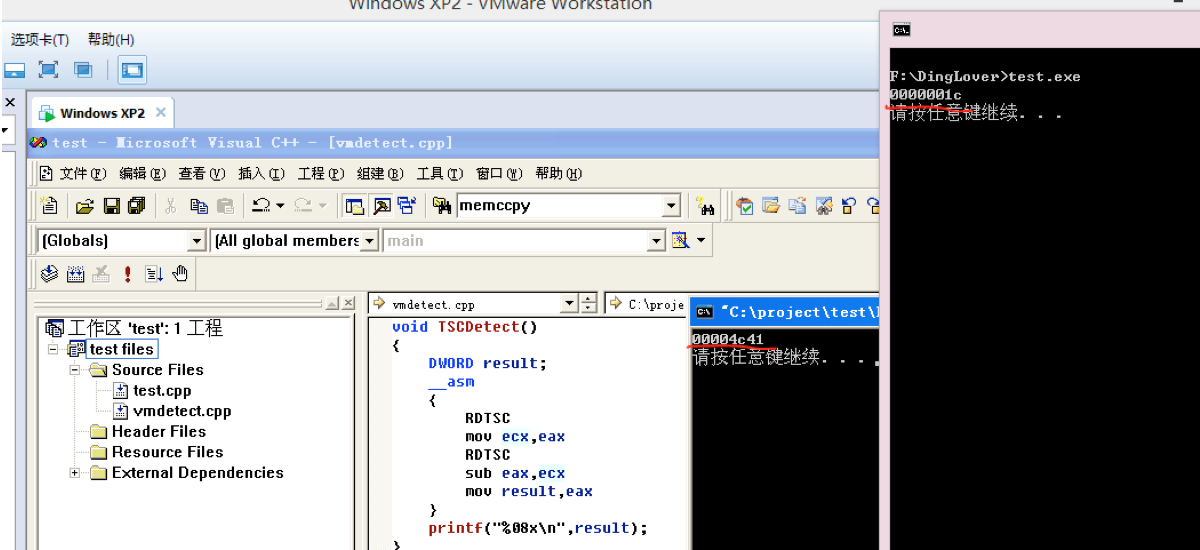Image resolution: width=1200 pixels, height=550 pixels.
Task: Click the VMware show/hide console bar icon
Action: (14, 70)
